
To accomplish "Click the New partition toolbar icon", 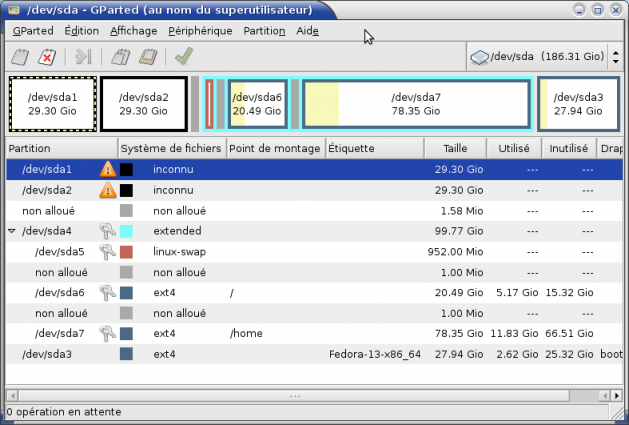I will point(20,57).
